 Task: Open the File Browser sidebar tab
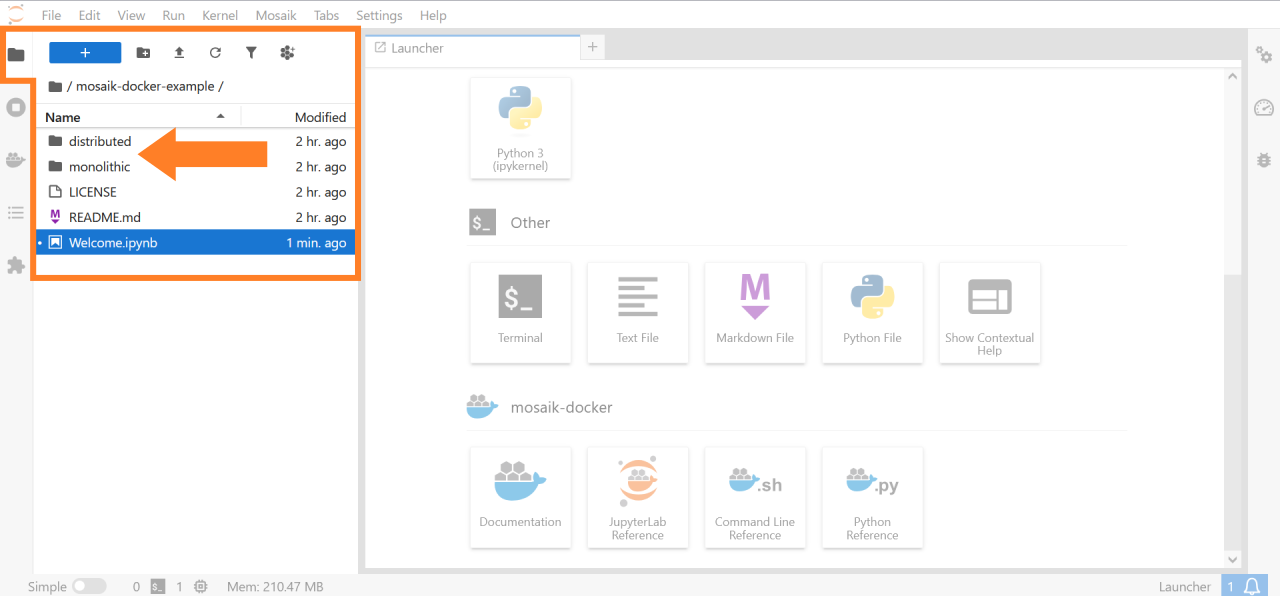click(16, 54)
